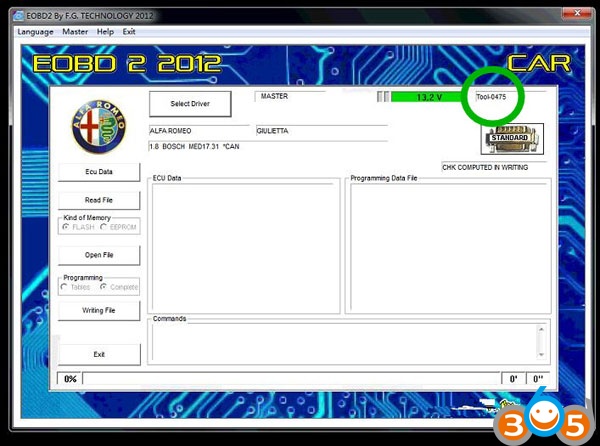Image resolution: width=600 pixels, height=446 pixels.
Task: Click the scroll down arrow in Commands box
Action: click(x=541, y=355)
